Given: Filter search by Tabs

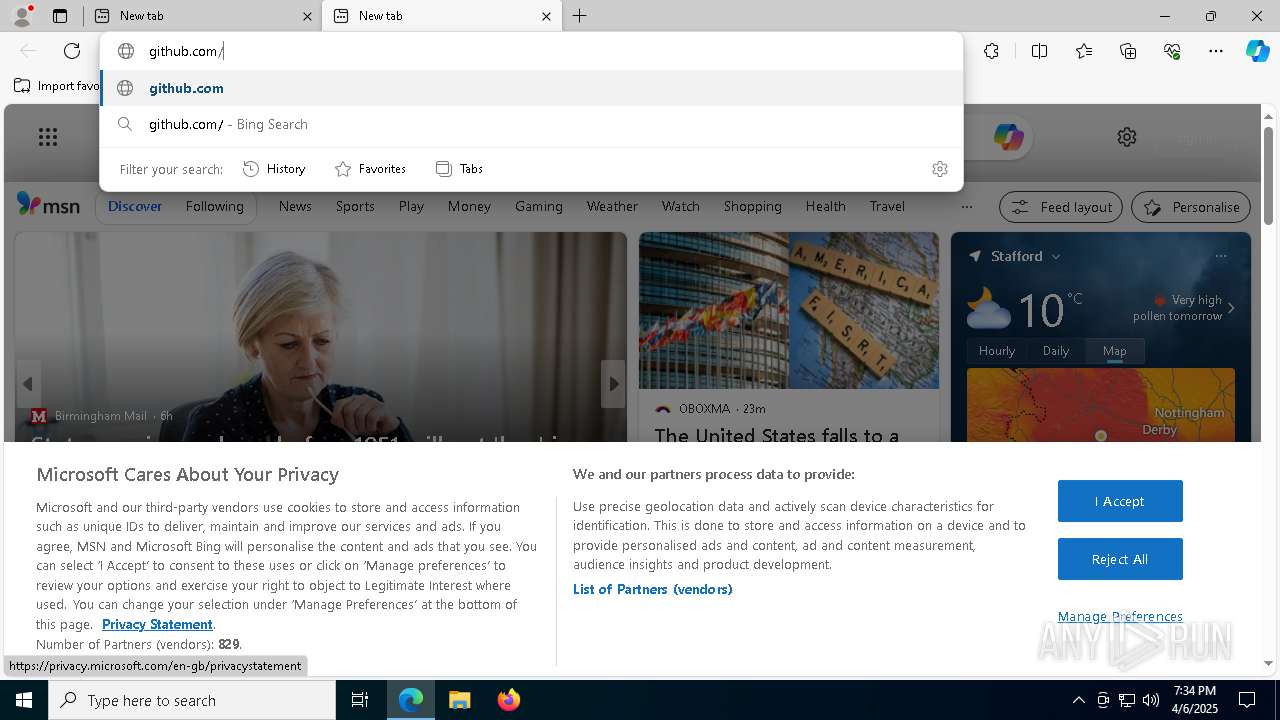Looking at the screenshot, I should [460, 169].
